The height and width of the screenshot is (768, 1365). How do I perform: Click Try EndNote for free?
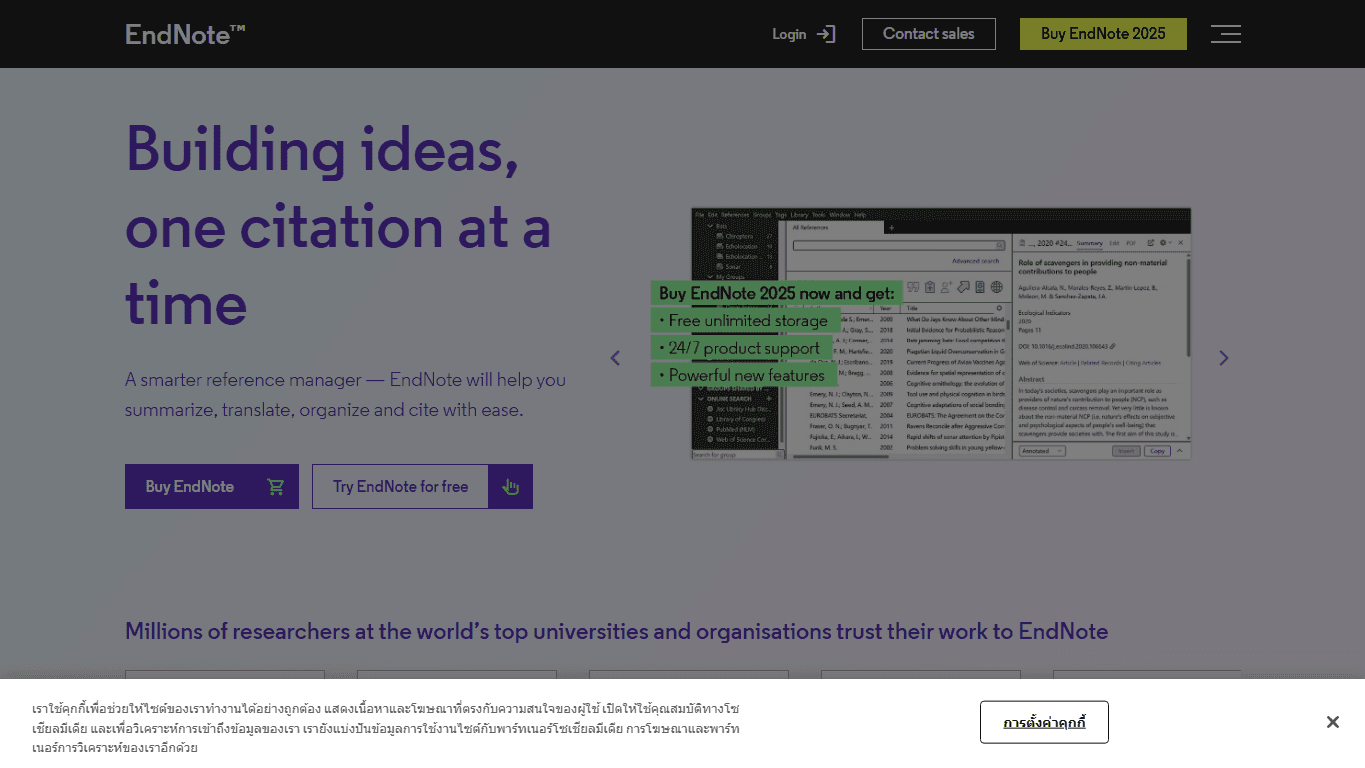pyautogui.click(x=422, y=486)
